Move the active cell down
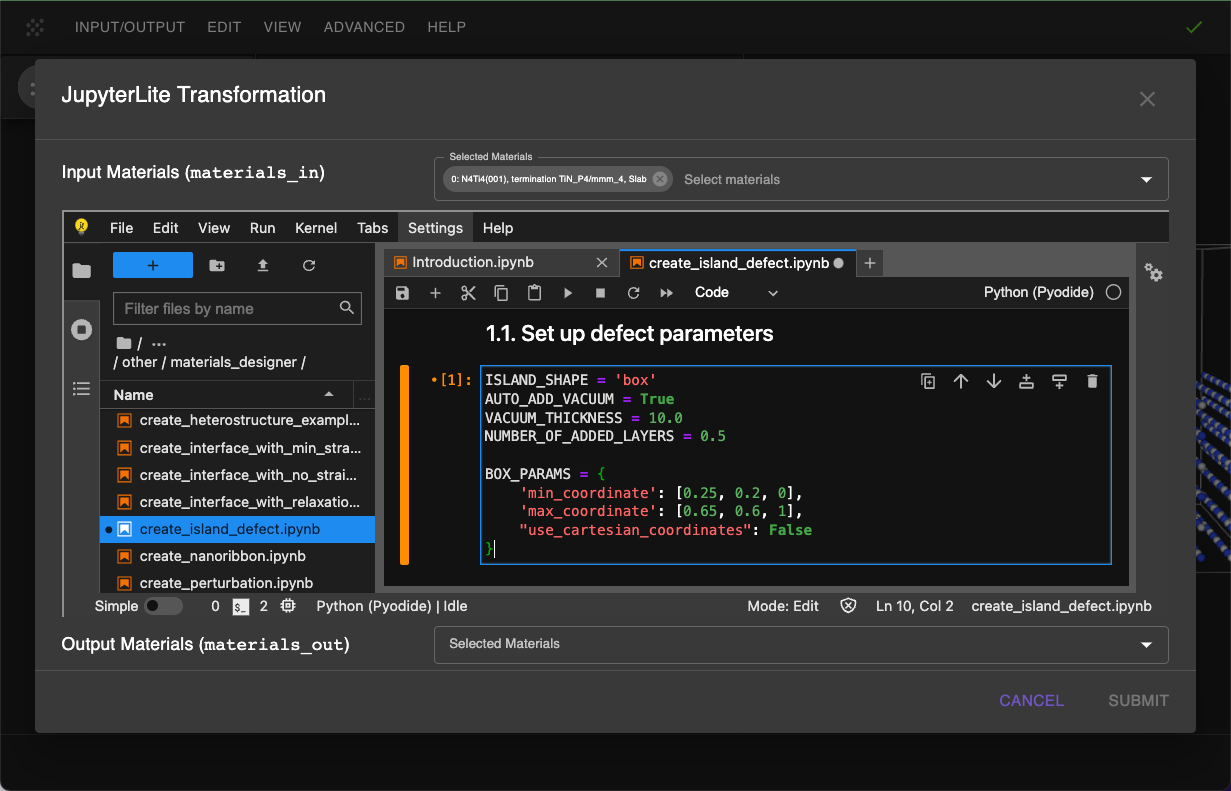This screenshot has height=791, width=1231. click(x=994, y=381)
